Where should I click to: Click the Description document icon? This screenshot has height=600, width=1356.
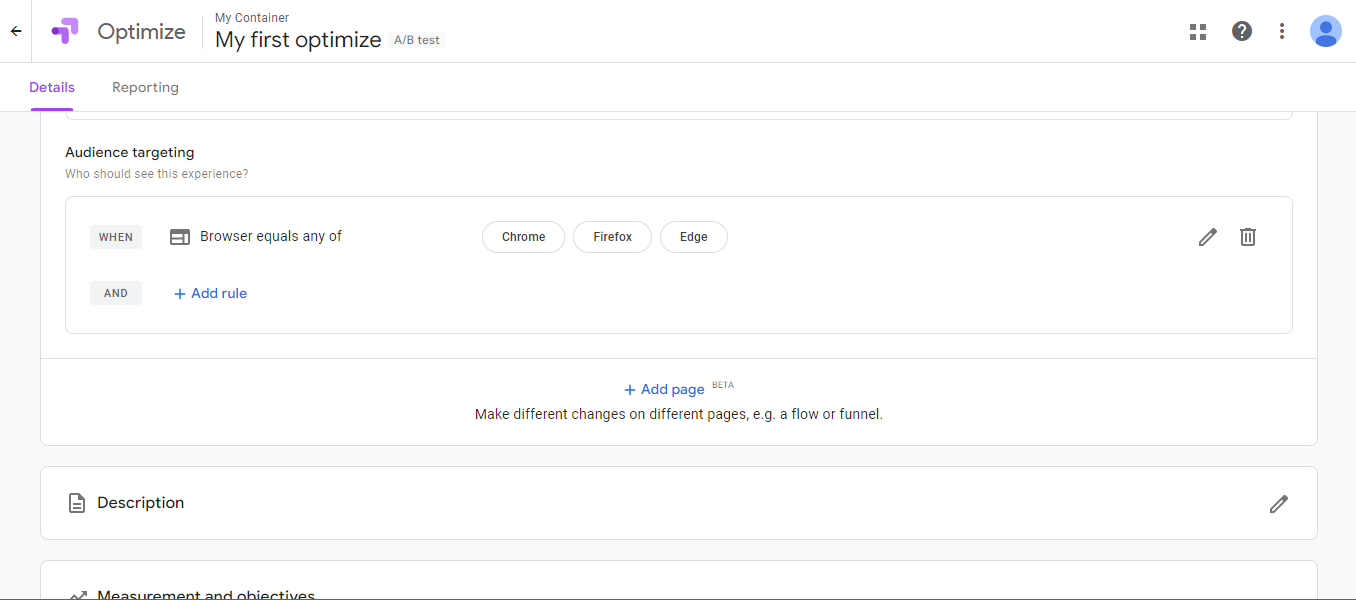(x=76, y=503)
